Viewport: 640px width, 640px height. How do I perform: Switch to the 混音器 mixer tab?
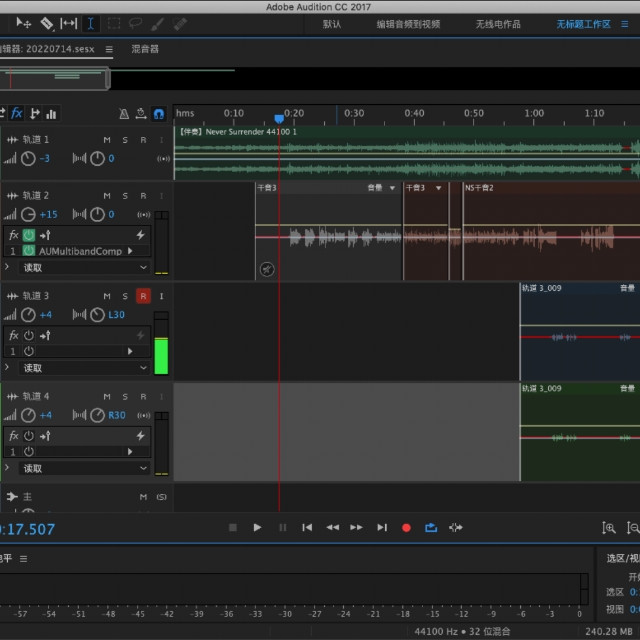(x=145, y=48)
